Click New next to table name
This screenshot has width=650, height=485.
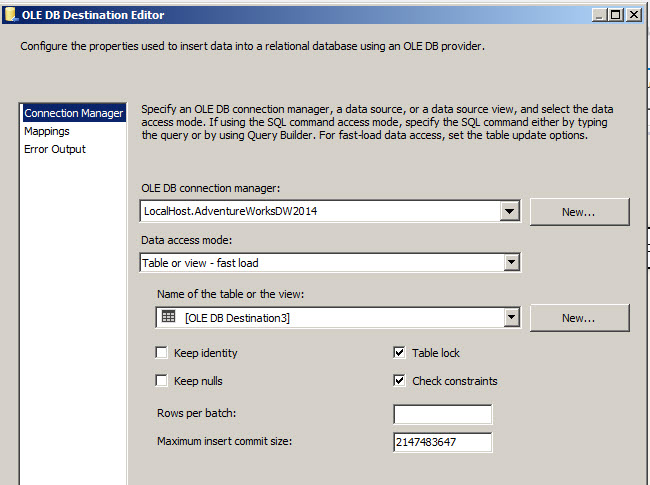click(580, 318)
